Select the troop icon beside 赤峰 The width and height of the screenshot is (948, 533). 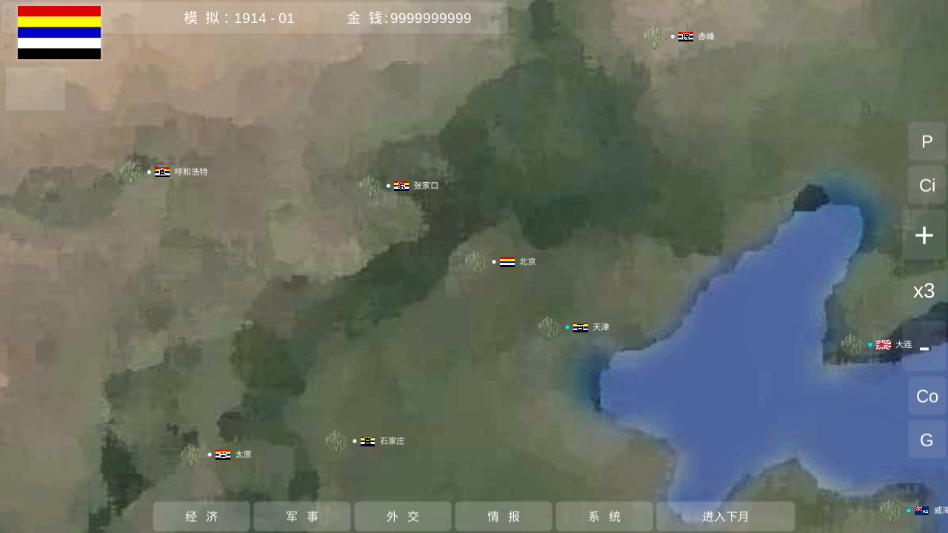tap(654, 37)
